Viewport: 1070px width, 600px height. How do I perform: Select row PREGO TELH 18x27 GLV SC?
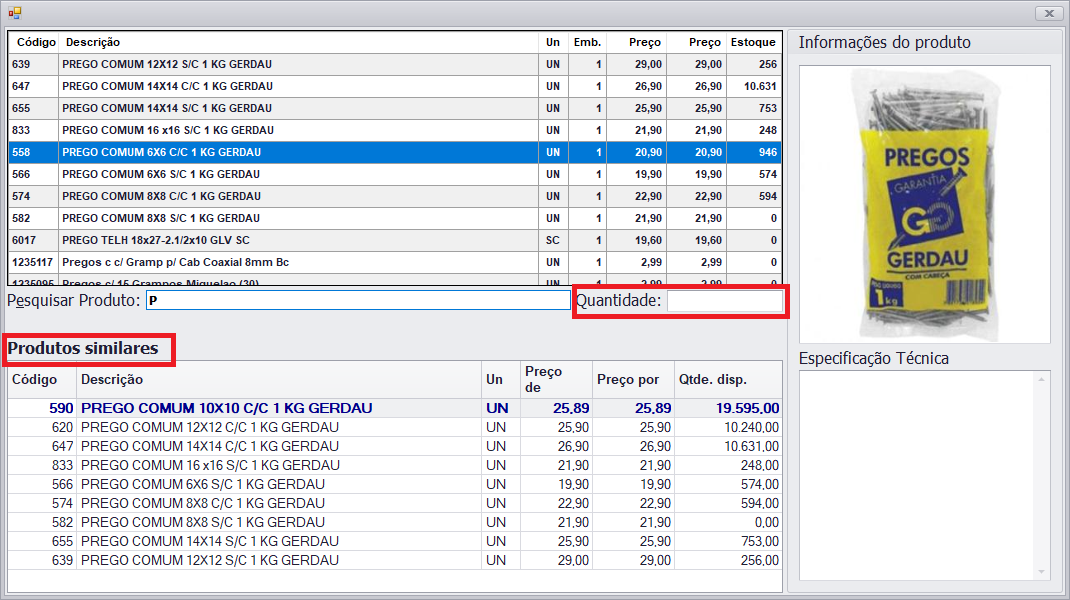394,240
